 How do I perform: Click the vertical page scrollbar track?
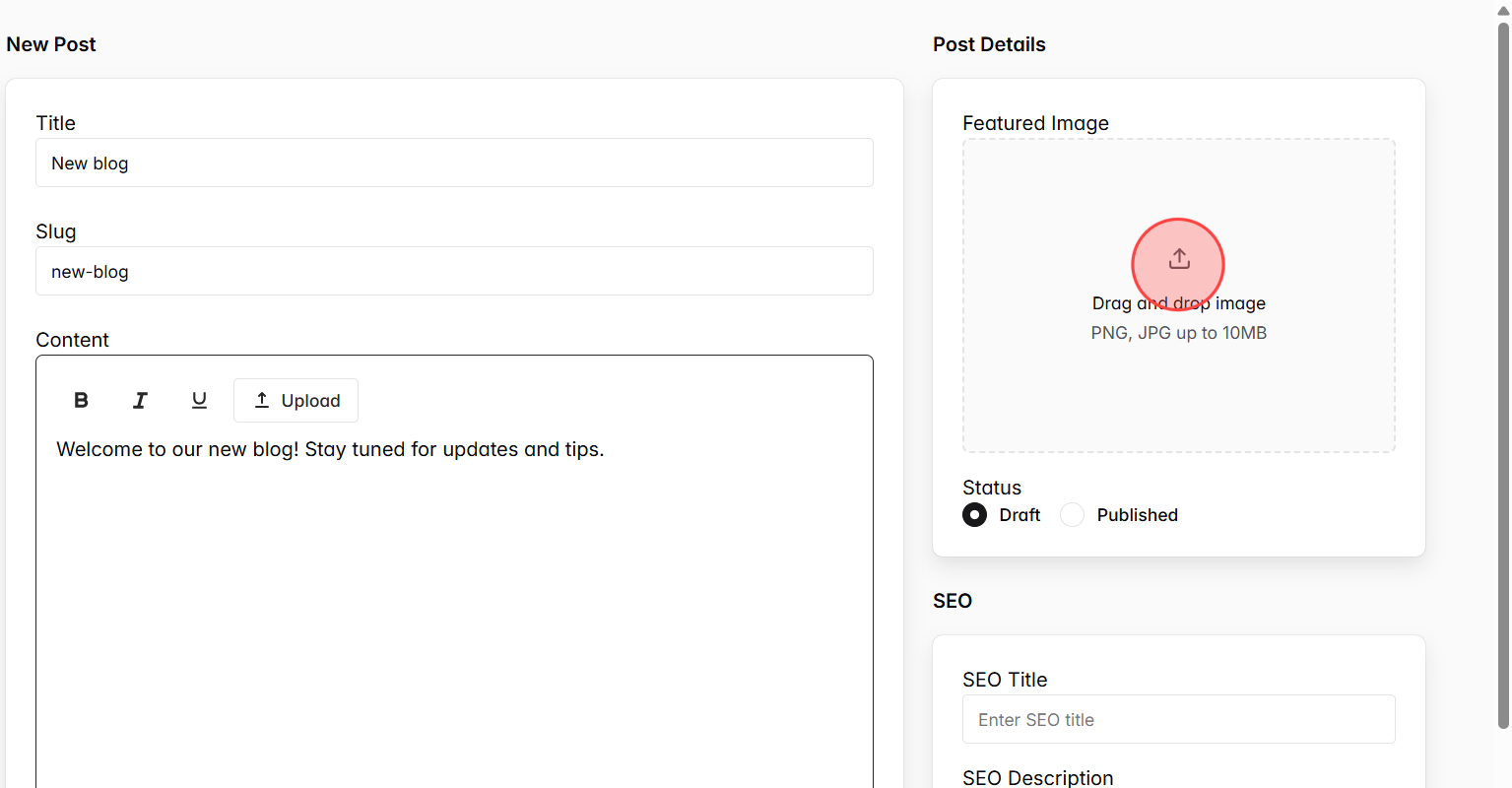[x=1504, y=394]
